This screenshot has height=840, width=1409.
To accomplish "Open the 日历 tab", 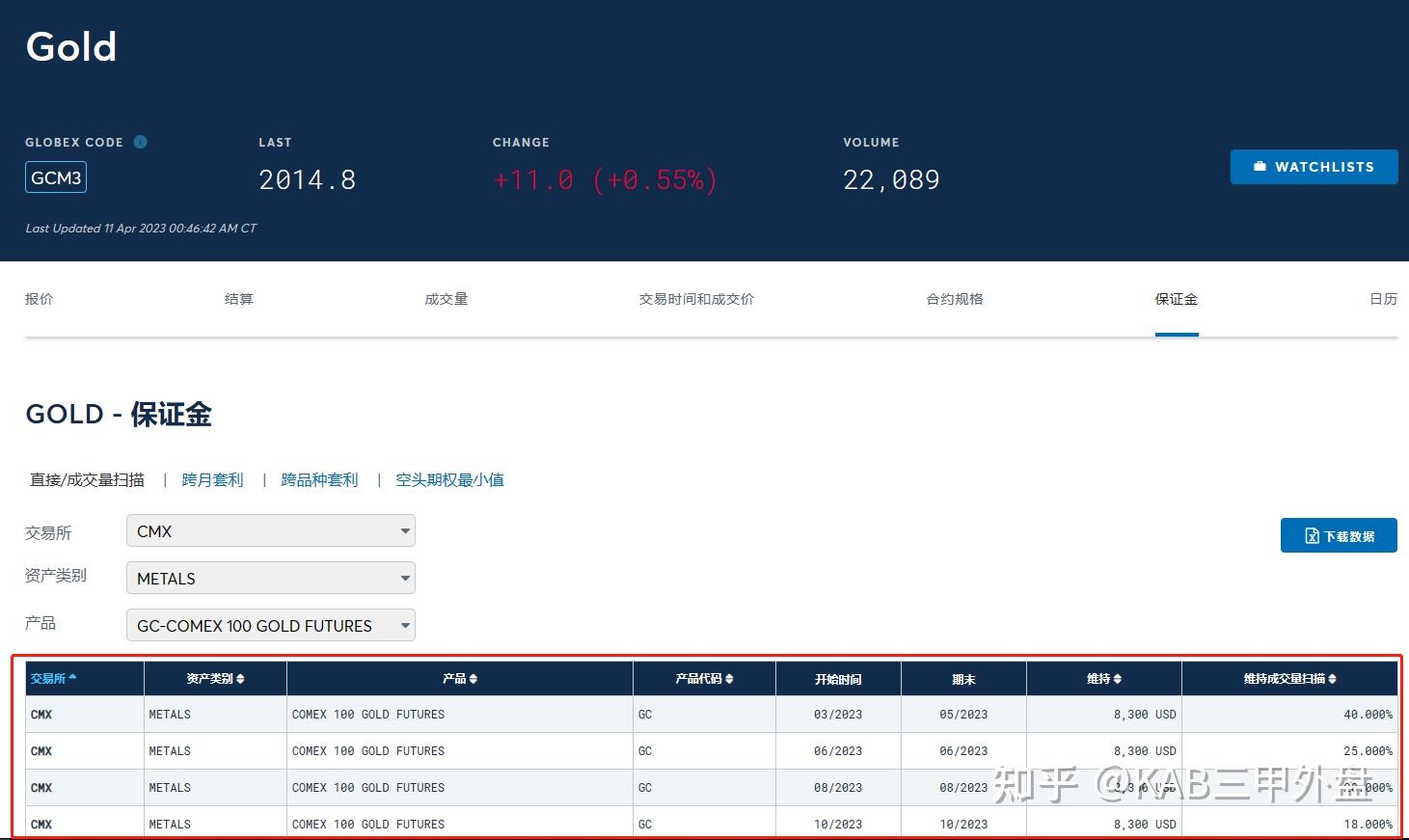I will [1383, 299].
